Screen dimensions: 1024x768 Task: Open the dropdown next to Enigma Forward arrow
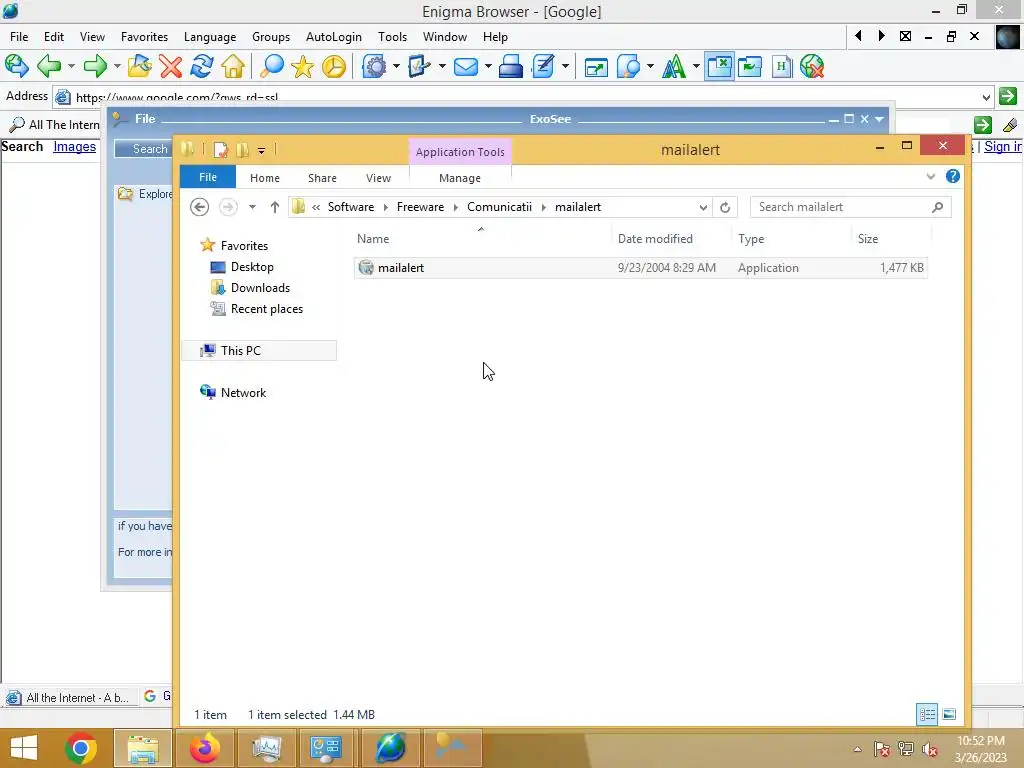[117, 66]
